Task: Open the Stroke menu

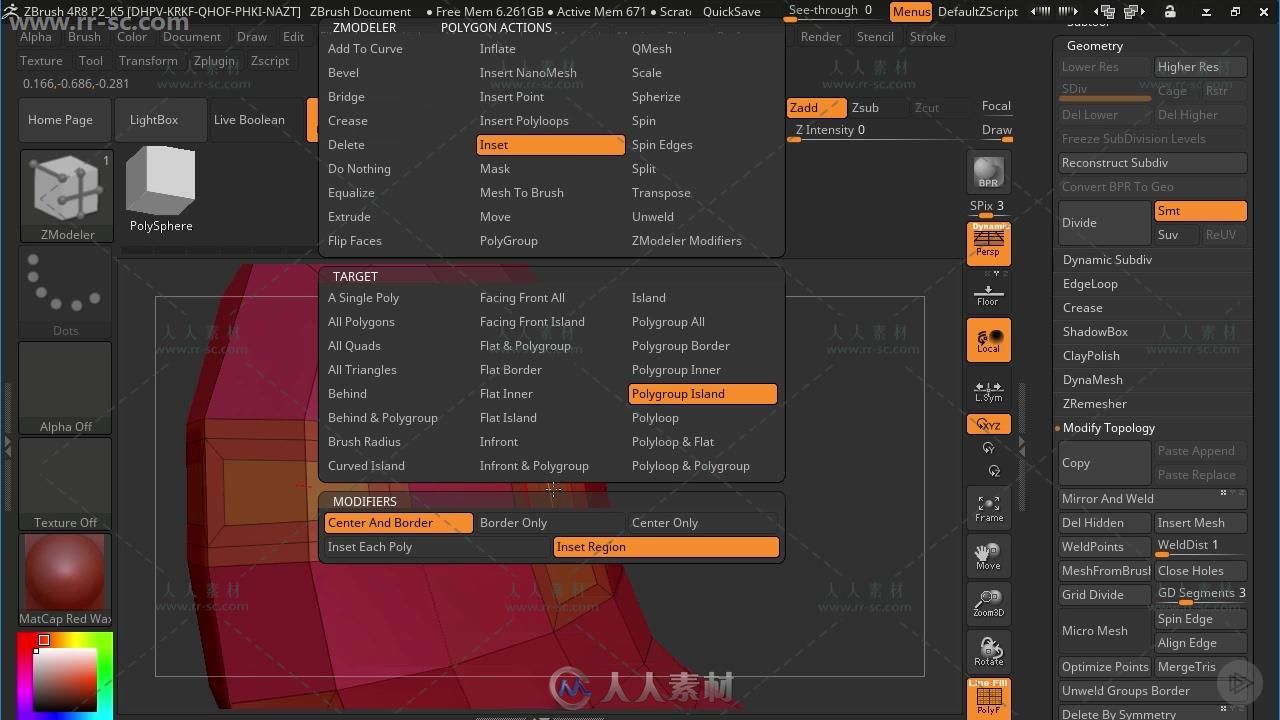Action: click(x=927, y=37)
